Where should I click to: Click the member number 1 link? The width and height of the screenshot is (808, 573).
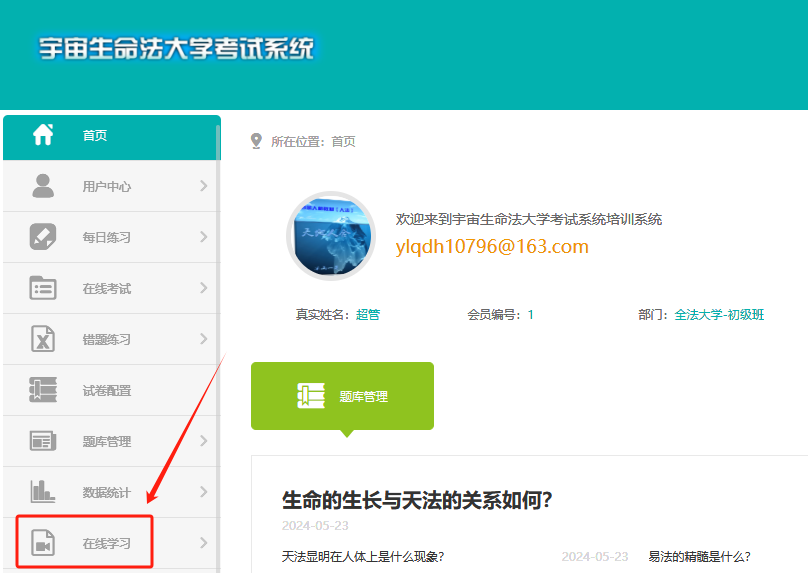531,314
